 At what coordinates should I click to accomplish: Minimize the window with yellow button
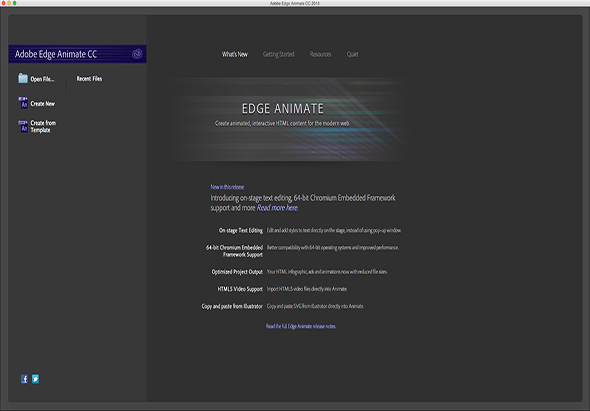tap(9, 3)
